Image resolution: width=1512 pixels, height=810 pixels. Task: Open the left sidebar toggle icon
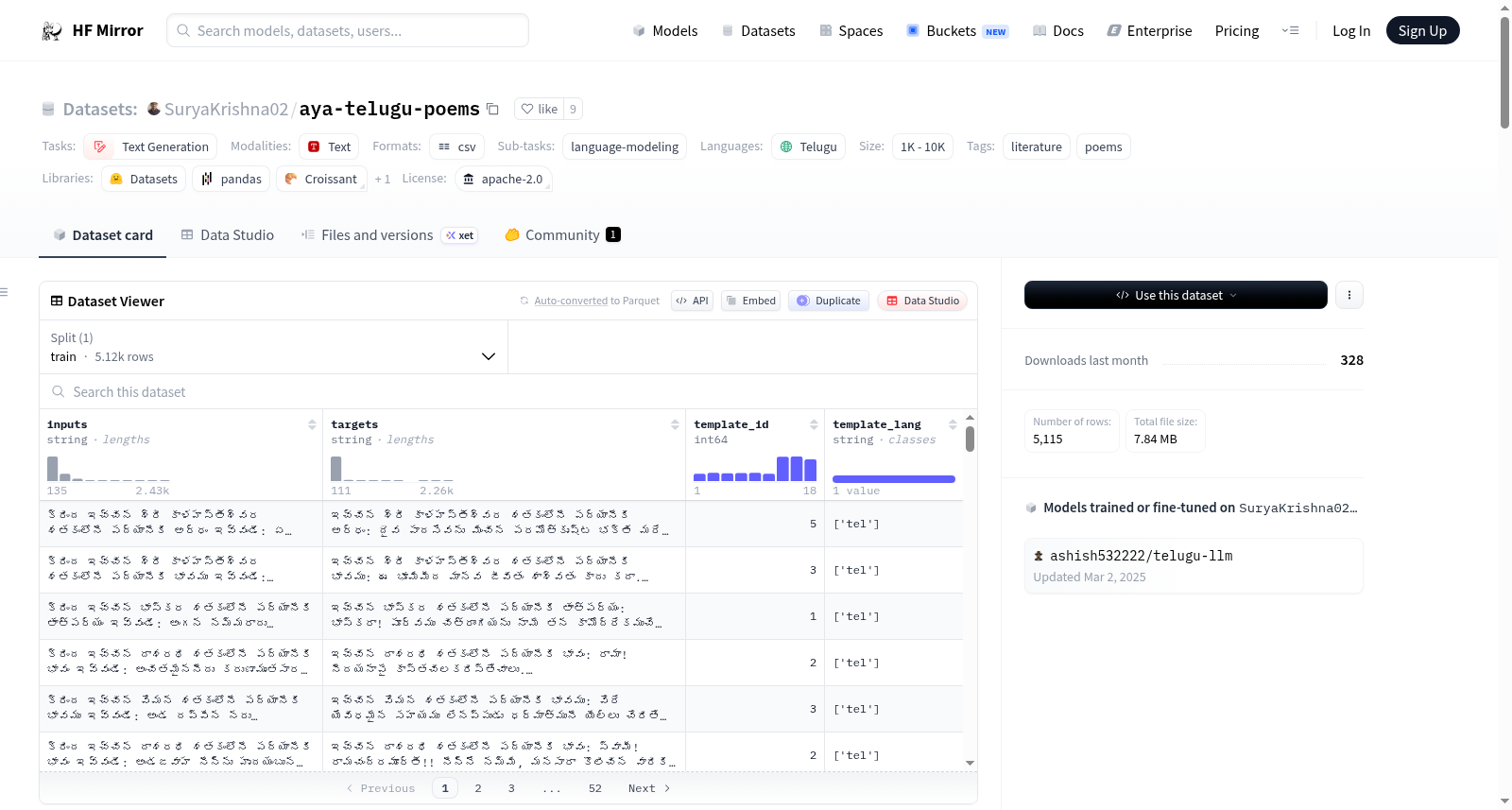click(5, 292)
